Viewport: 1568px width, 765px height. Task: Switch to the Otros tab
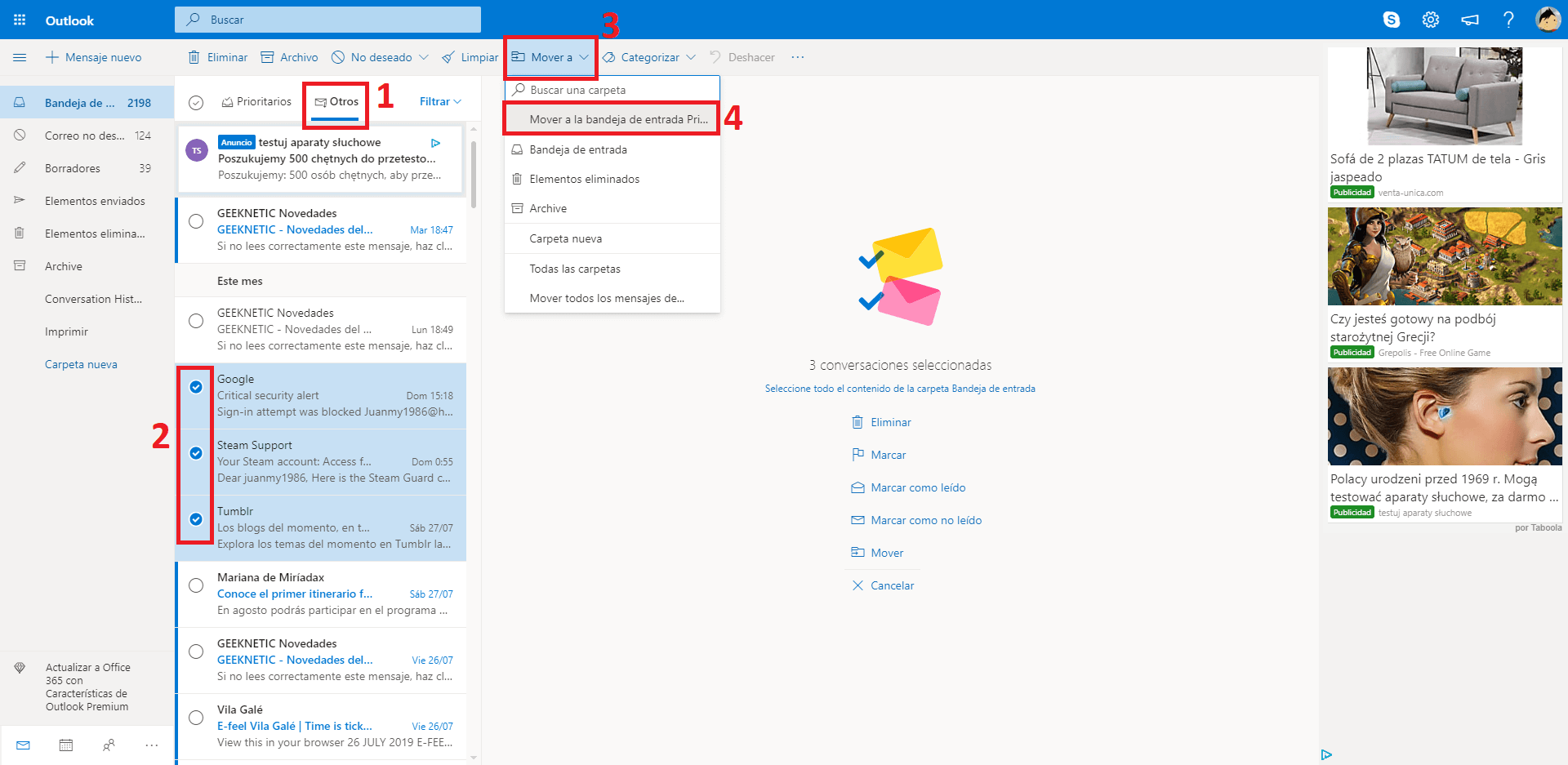(x=336, y=101)
